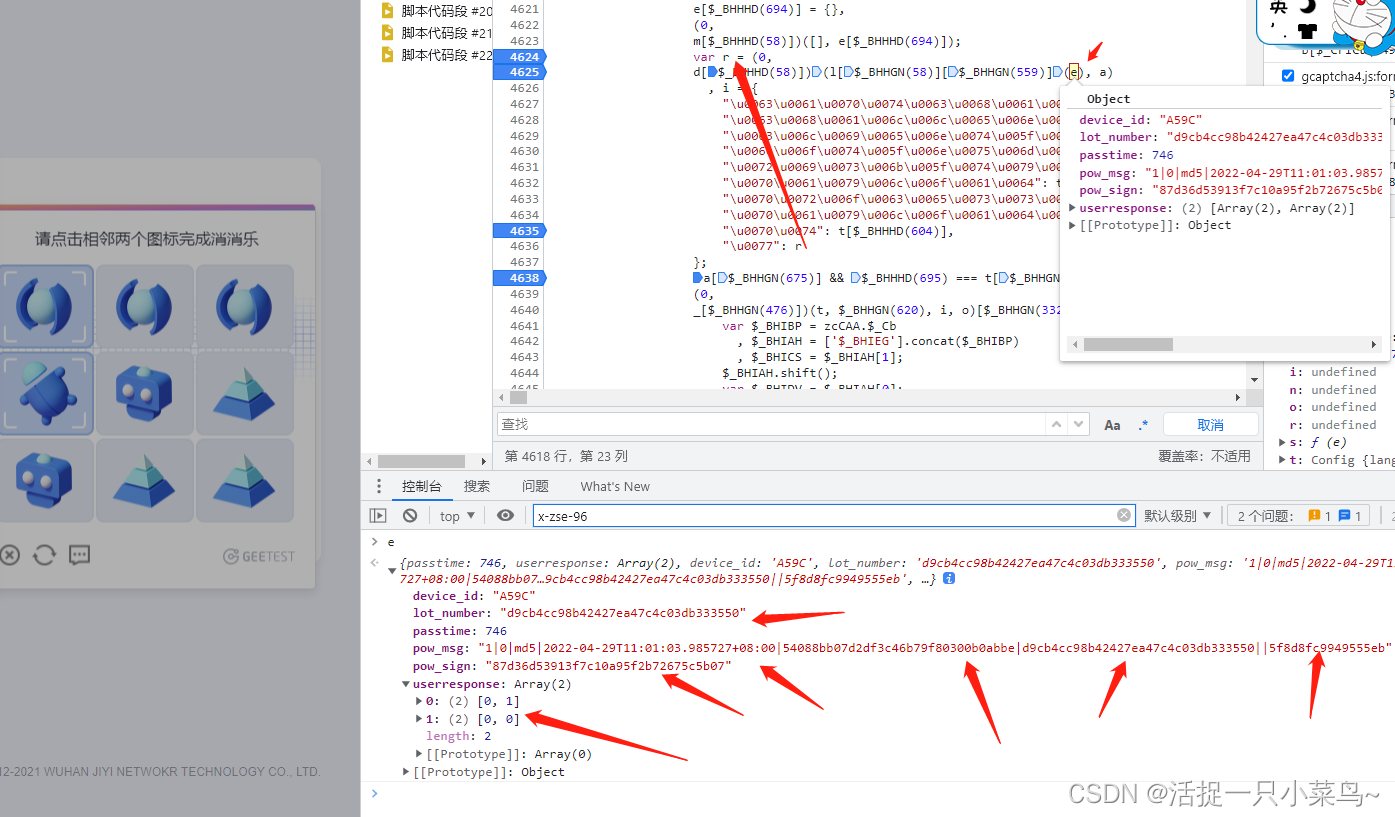Open live expression eye icon
The height and width of the screenshot is (817, 1395).
tap(505, 516)
